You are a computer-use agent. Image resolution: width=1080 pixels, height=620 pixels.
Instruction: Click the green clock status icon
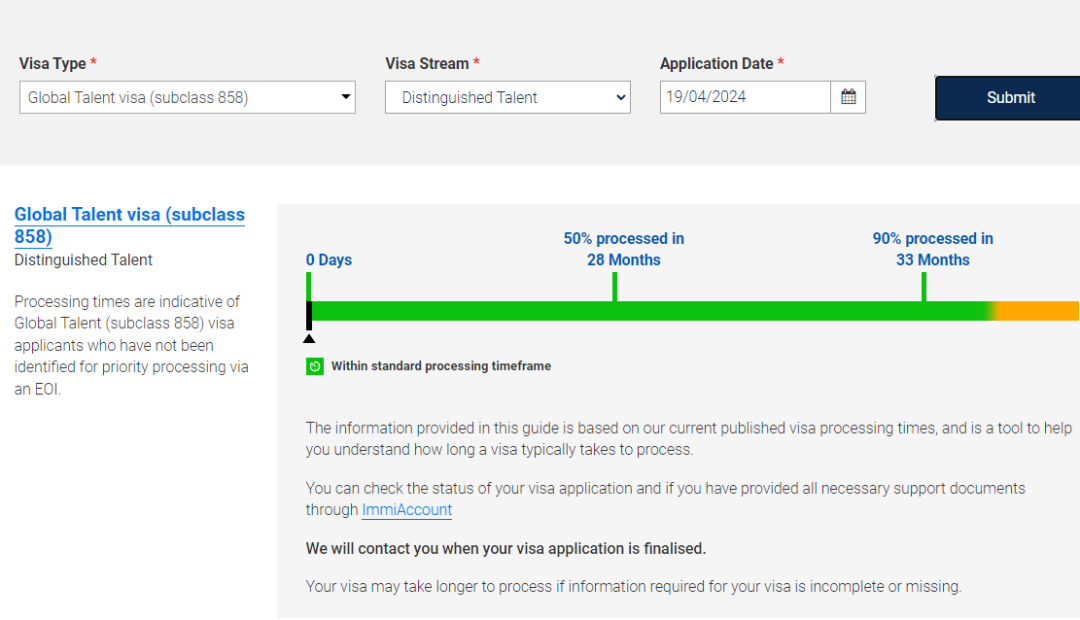314,366
